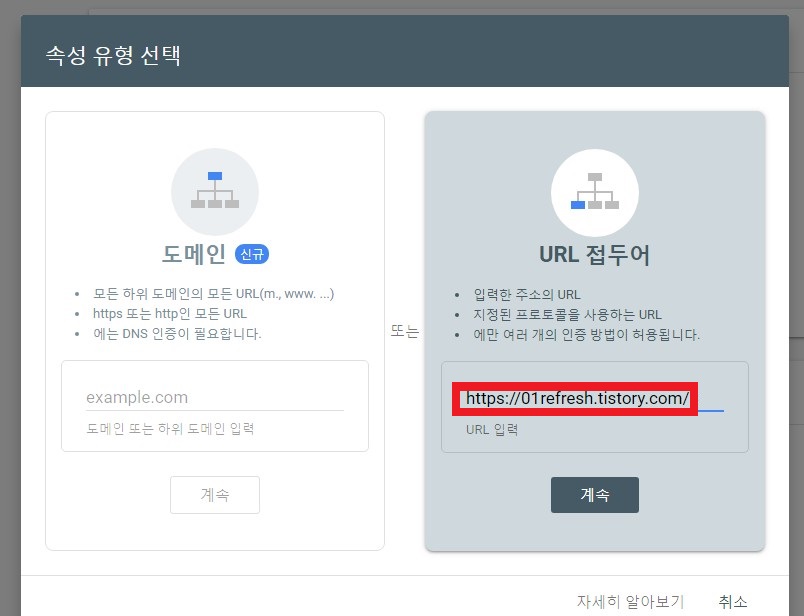Click the '모든 하위 도메인의 모든 URL' bullet
The image size is (804, 616).
pyautogui.click(x=213, y=294)
